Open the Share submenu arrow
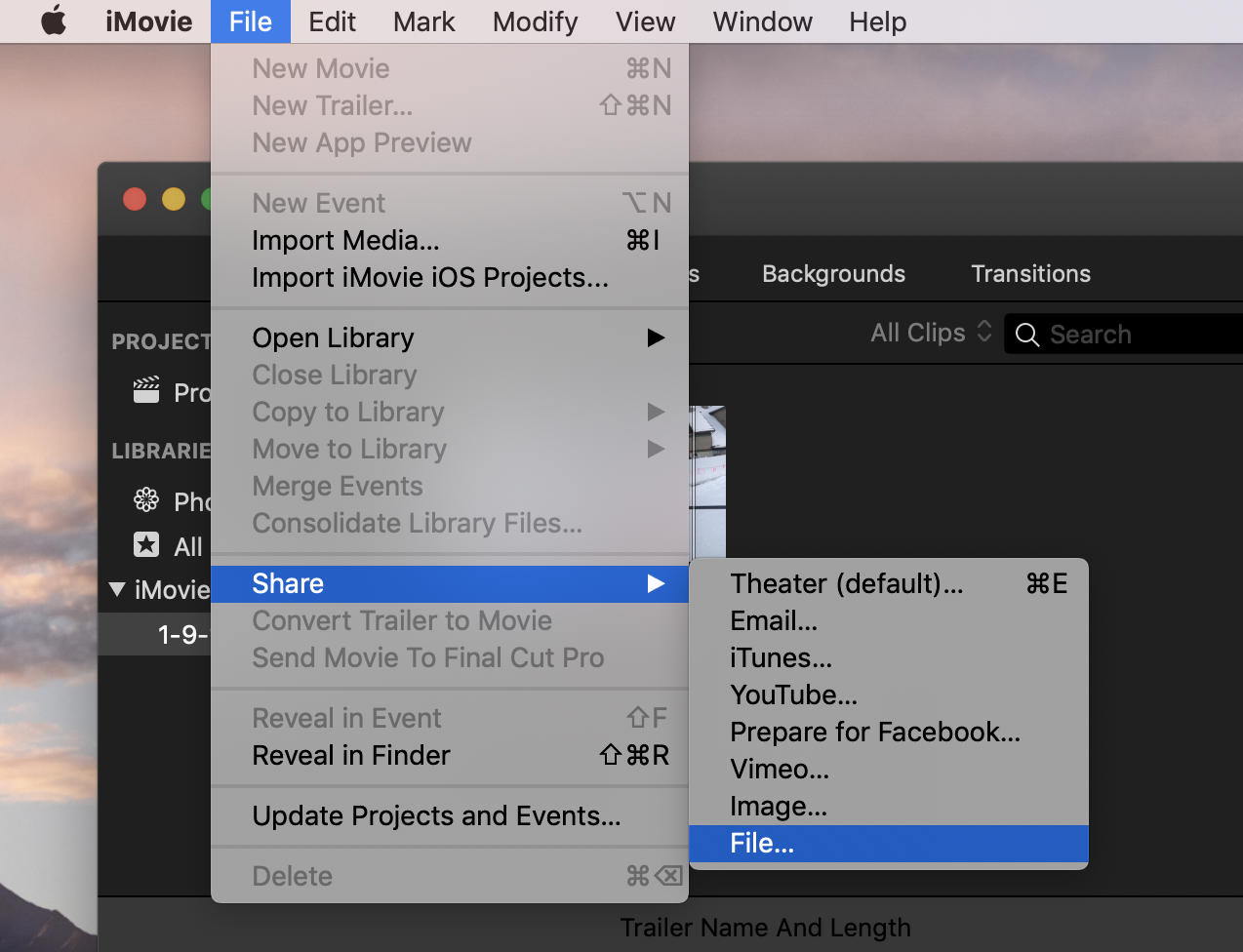1243x952 pixels. (656, 583)
